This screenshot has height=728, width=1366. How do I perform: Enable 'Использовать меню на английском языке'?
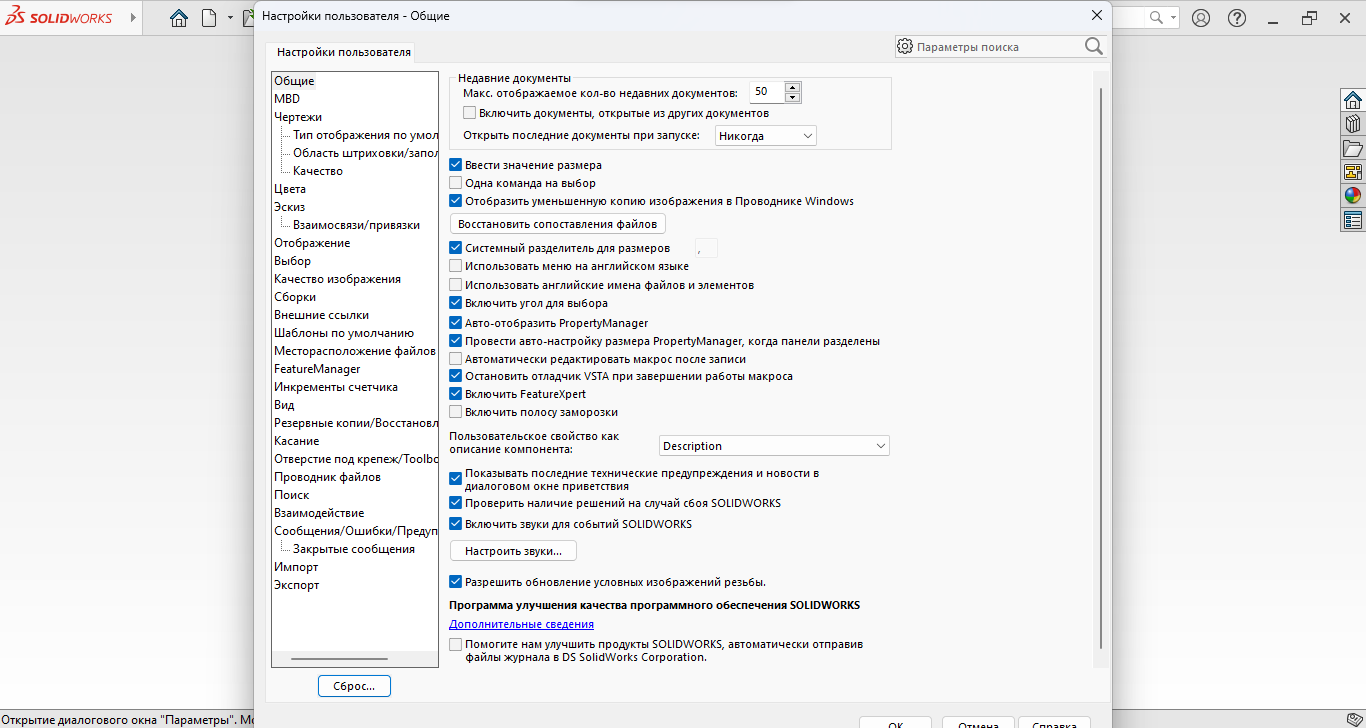coord(456,266)
